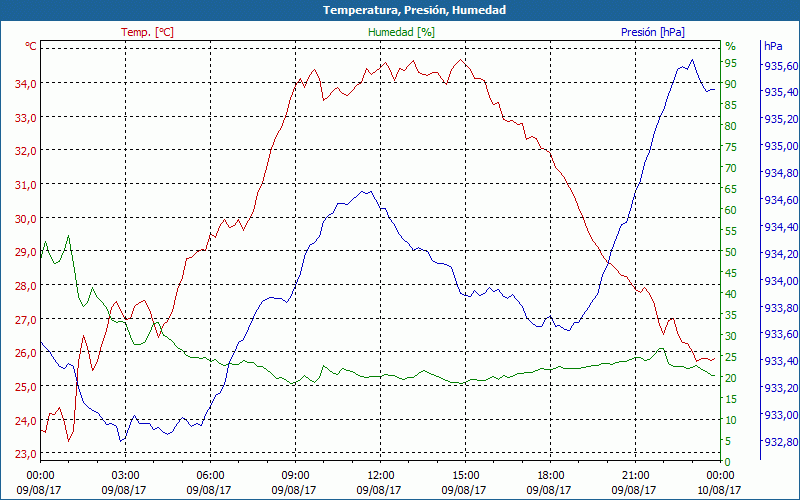Click temperature axis value '33,0'
800x500 pixels.
coord(25,117)
